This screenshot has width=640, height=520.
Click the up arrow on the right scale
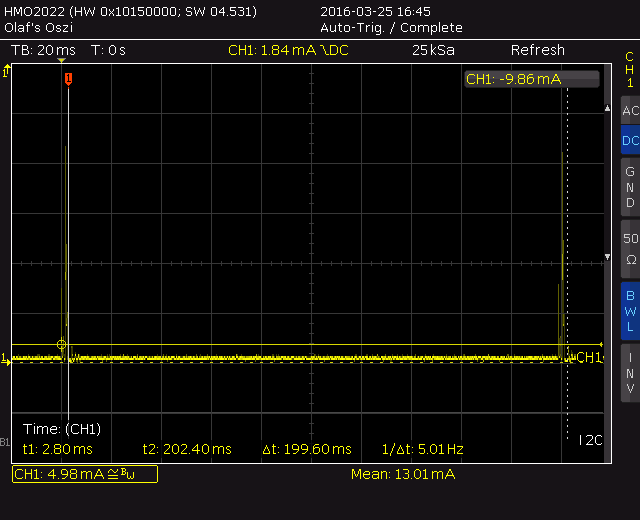point(607,108)
